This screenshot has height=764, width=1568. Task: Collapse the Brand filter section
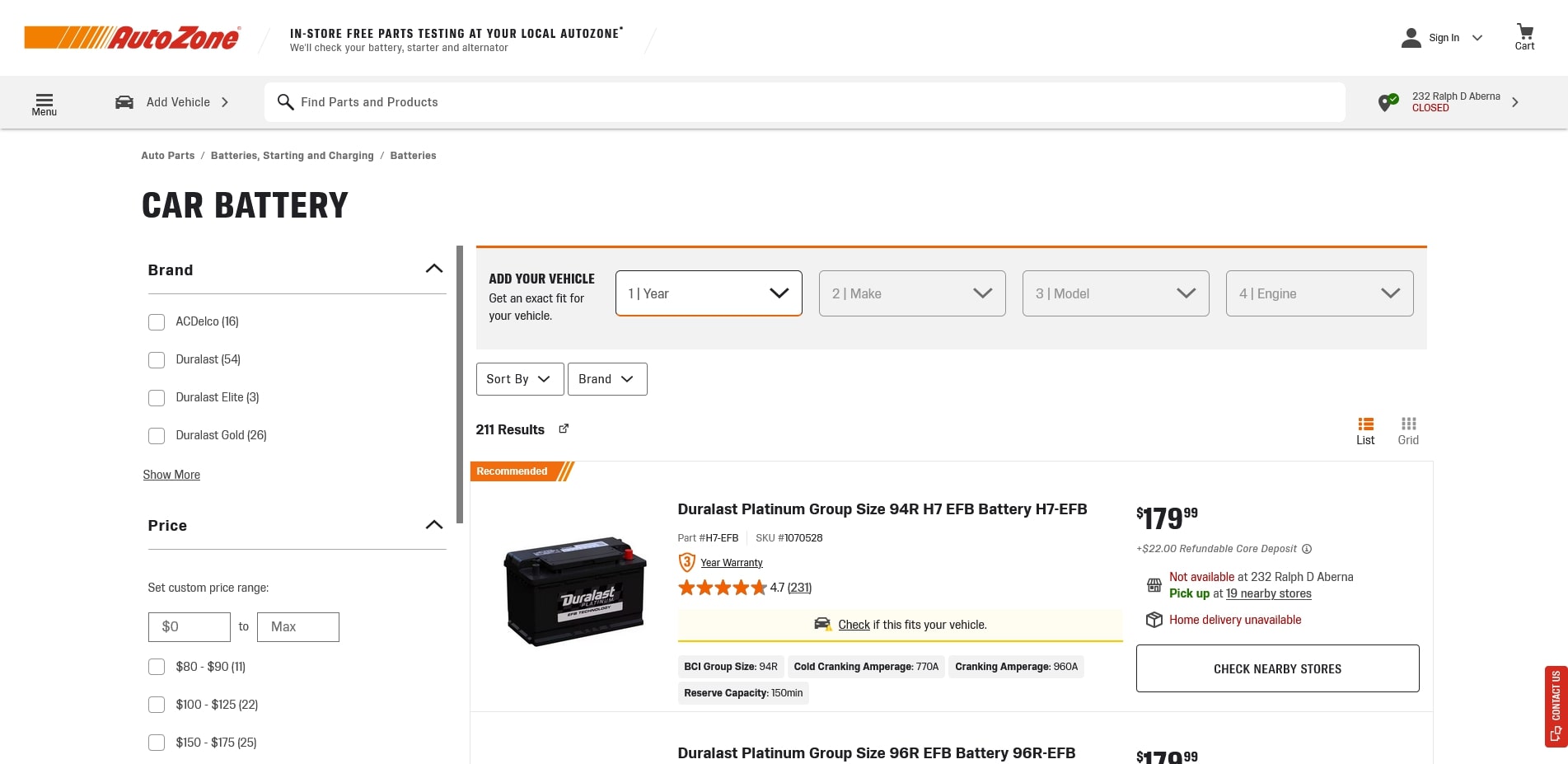[433, 269]
